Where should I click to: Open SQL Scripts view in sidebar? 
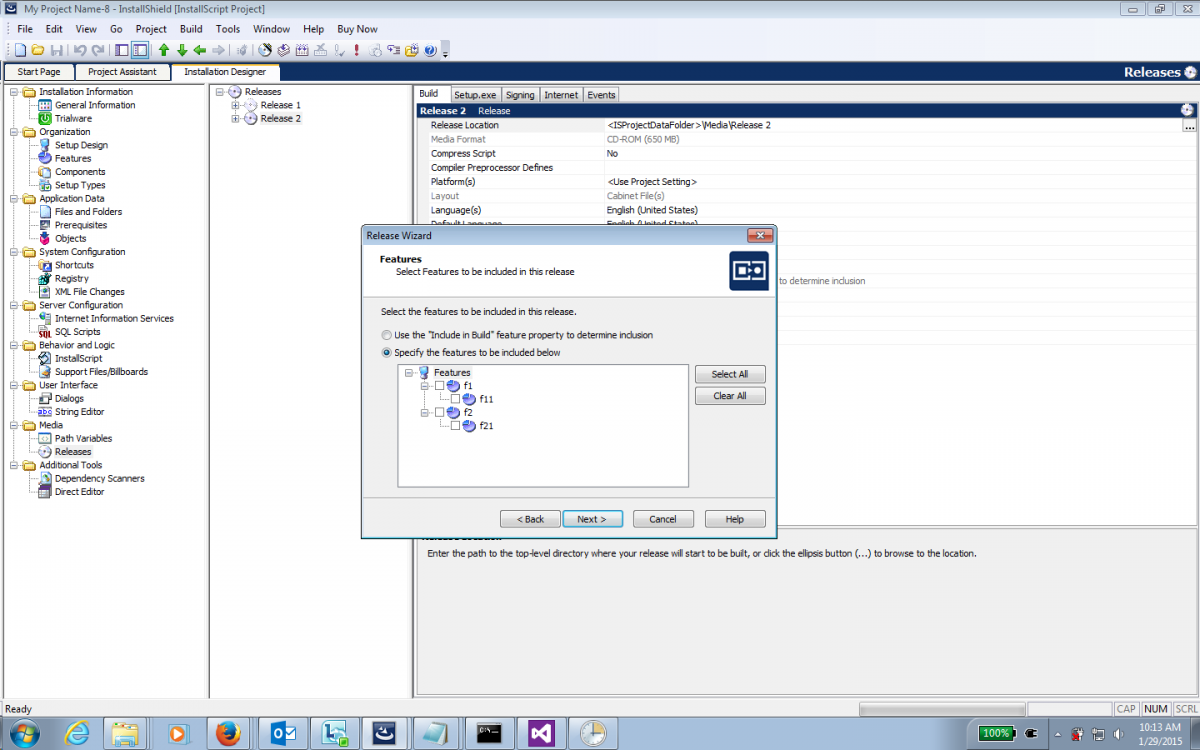point(77,332)
